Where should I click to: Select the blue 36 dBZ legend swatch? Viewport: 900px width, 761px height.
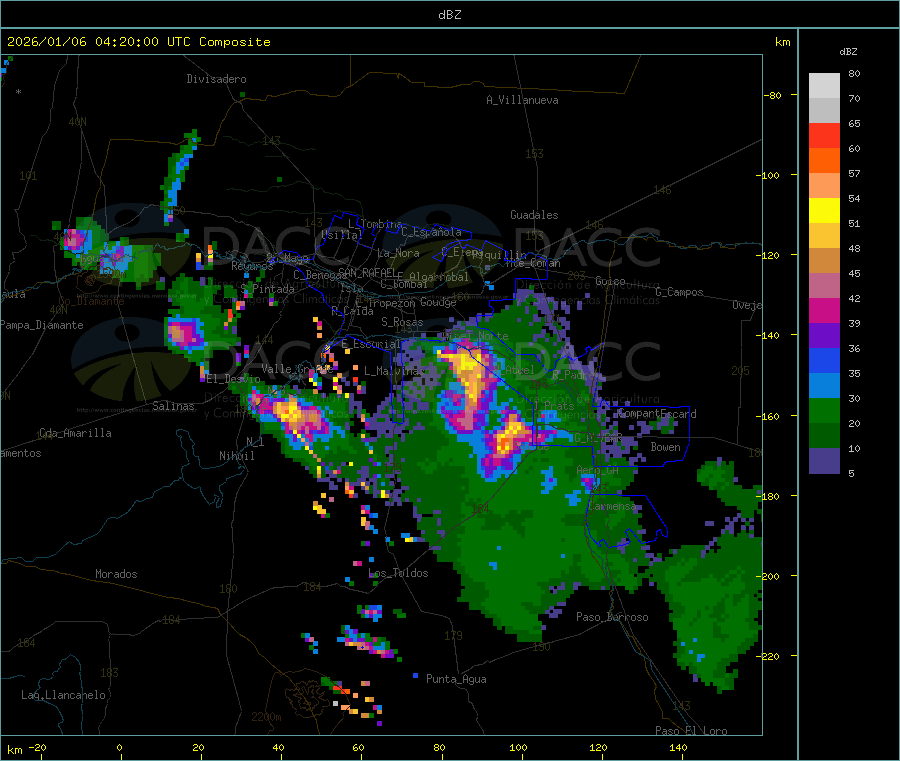[824, 360]
